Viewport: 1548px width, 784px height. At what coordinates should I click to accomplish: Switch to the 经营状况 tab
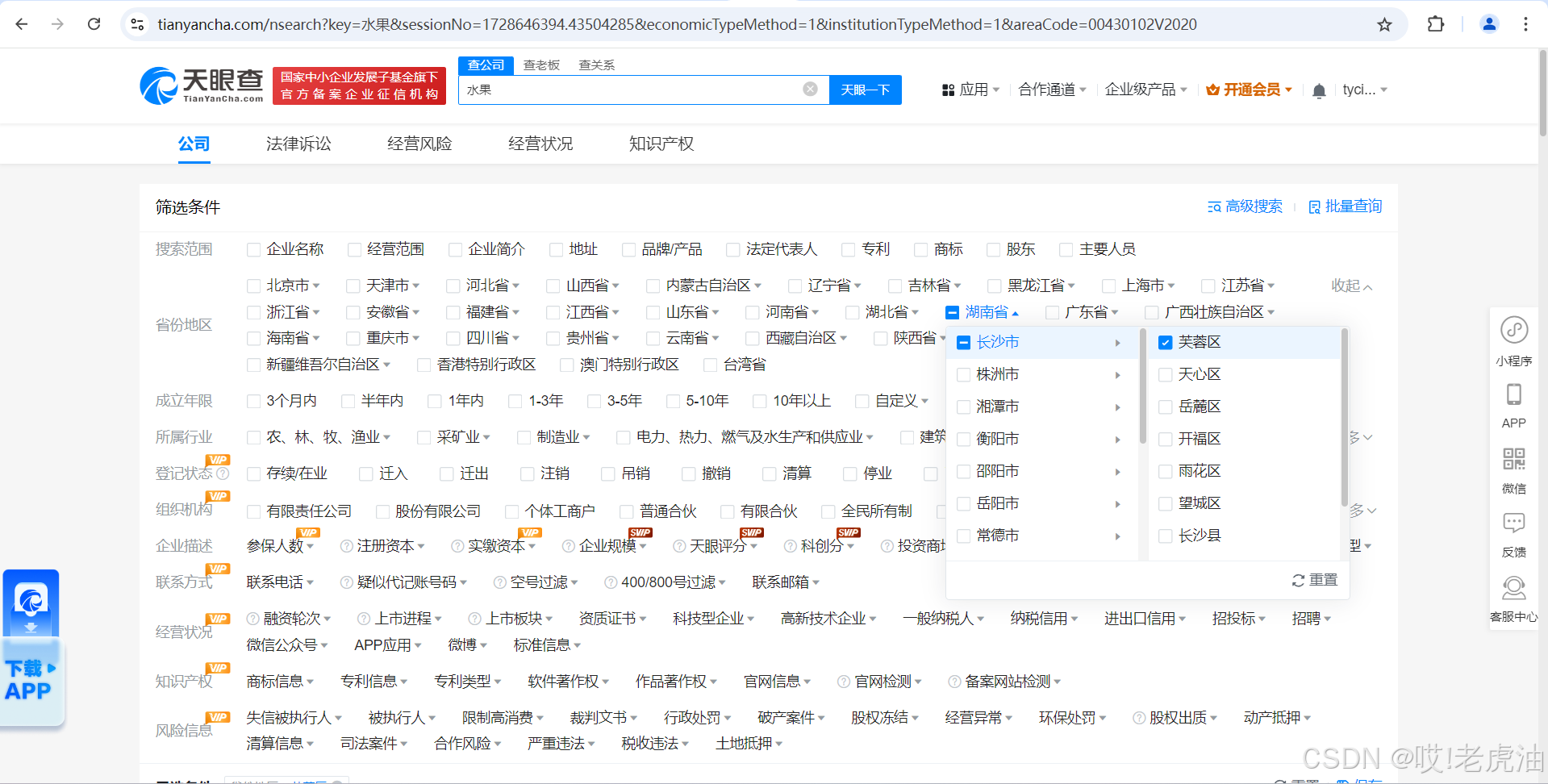[x=540, y=144]
